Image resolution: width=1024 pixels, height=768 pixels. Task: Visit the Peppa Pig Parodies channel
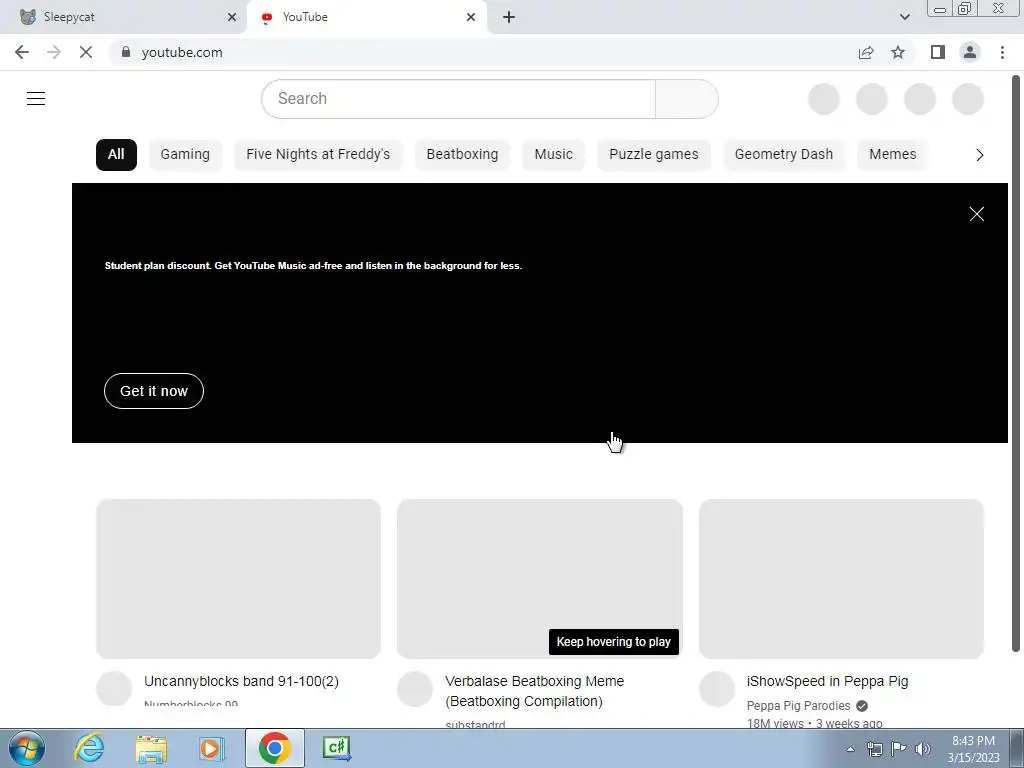(798, 706)
